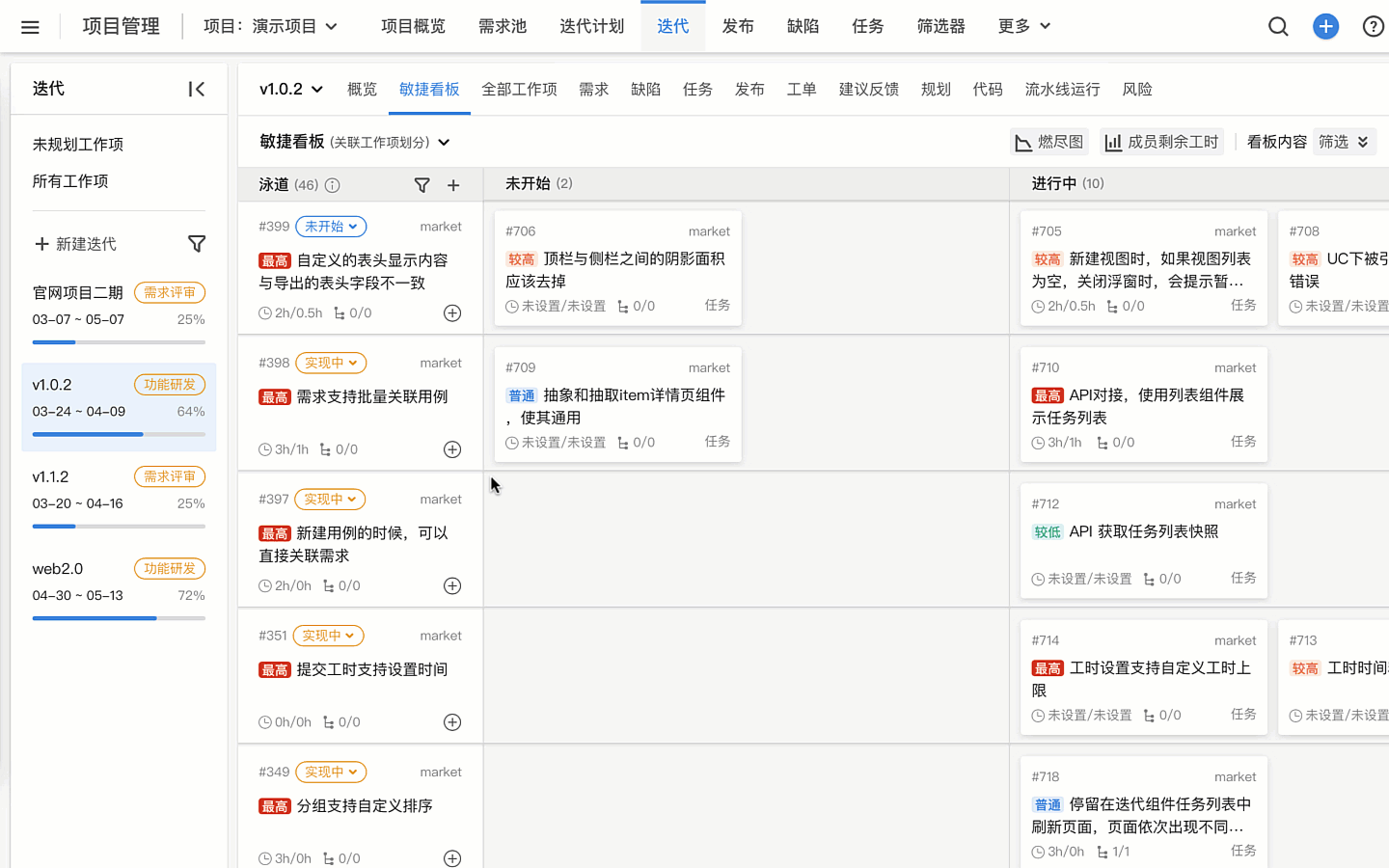
Task: Open task card #709 抽象和抽取item
Action: 617,404
